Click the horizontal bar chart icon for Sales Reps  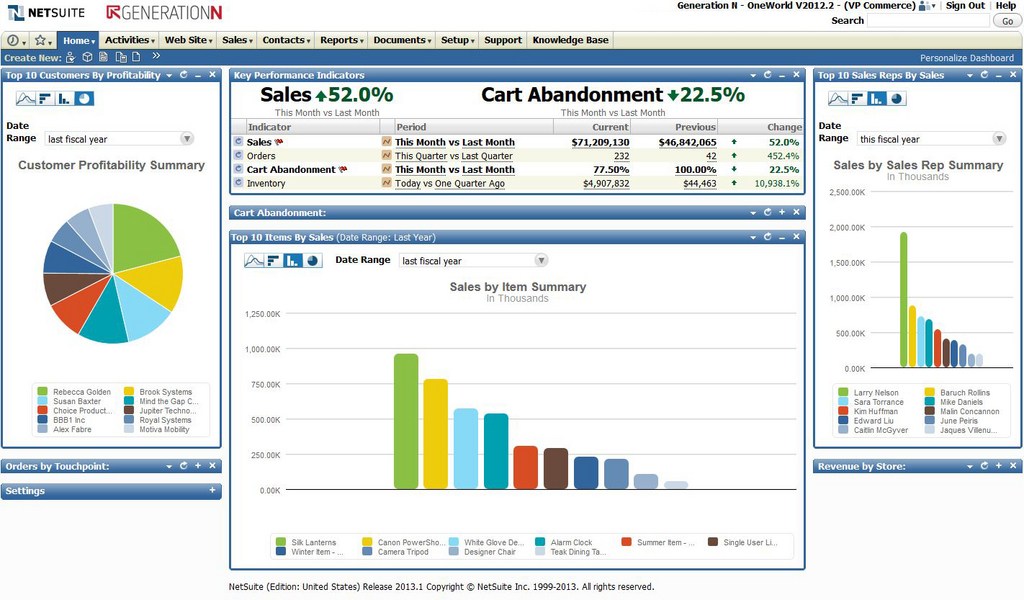[x=857, y=98]
